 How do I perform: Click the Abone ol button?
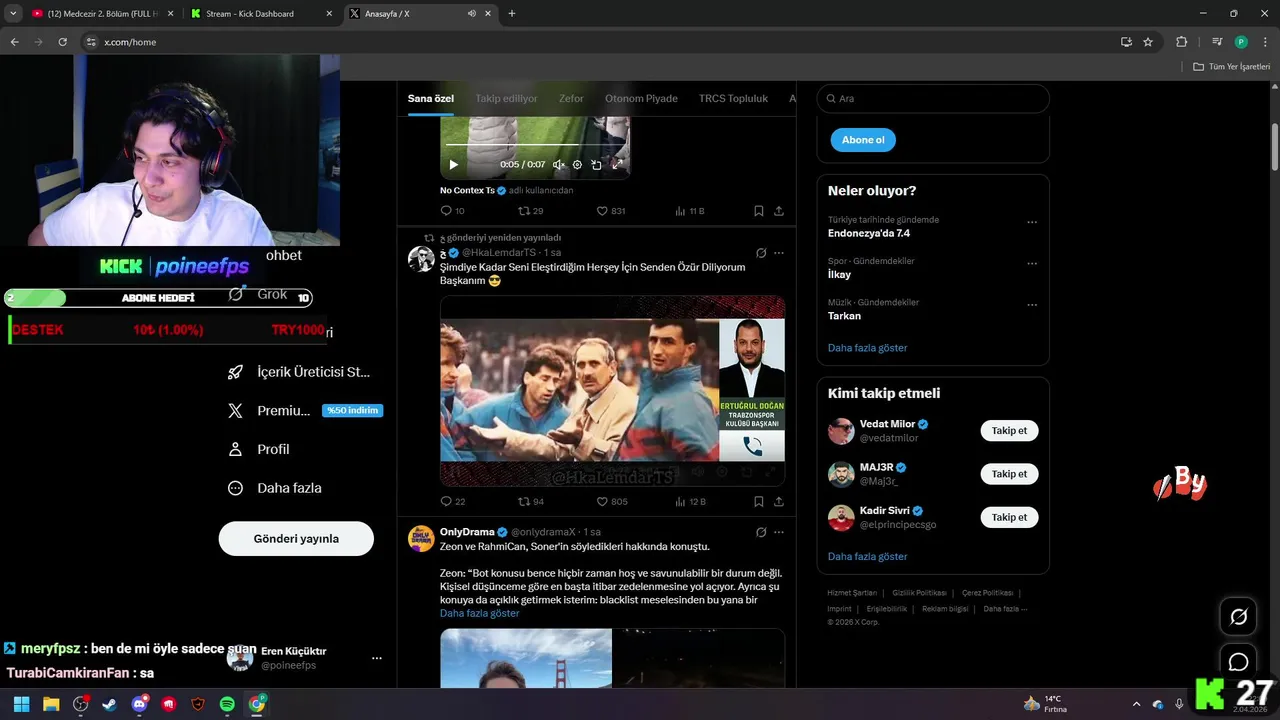[863, 140]
